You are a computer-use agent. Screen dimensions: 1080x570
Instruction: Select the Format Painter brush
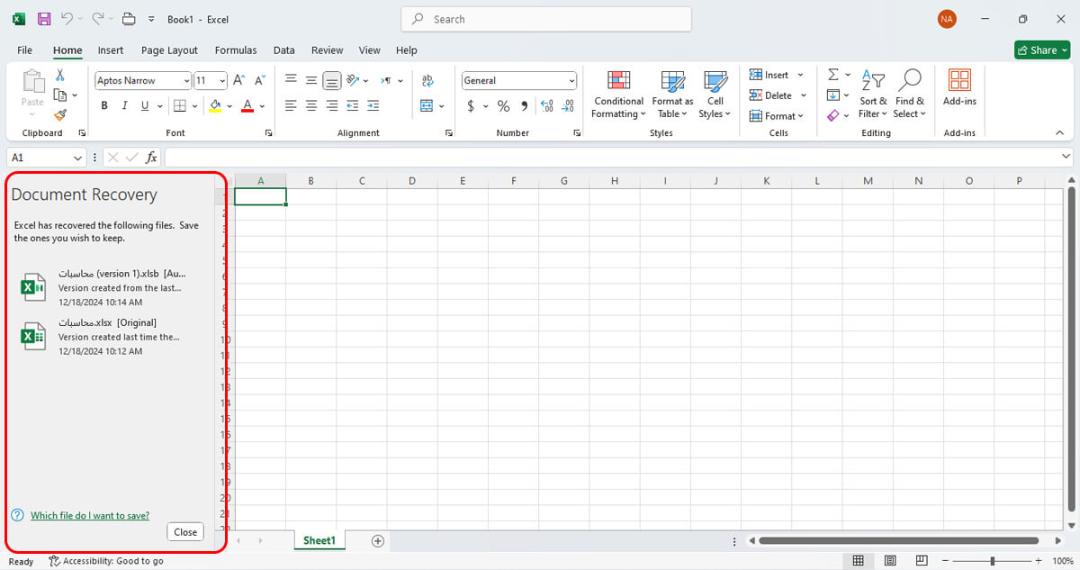[61, 114]
